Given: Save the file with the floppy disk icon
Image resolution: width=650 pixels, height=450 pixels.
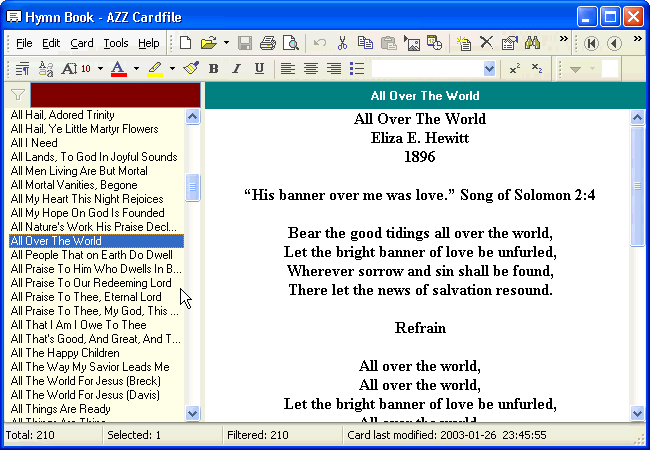Looking at the screenshot, I should [245, 43].
